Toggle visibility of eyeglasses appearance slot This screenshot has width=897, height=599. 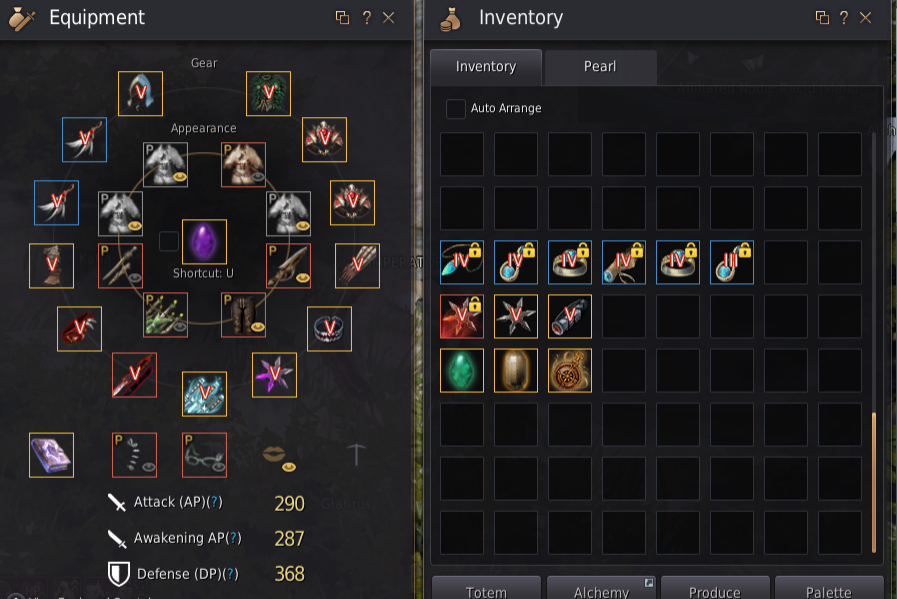pyautogui.click(x=219, y=467)
